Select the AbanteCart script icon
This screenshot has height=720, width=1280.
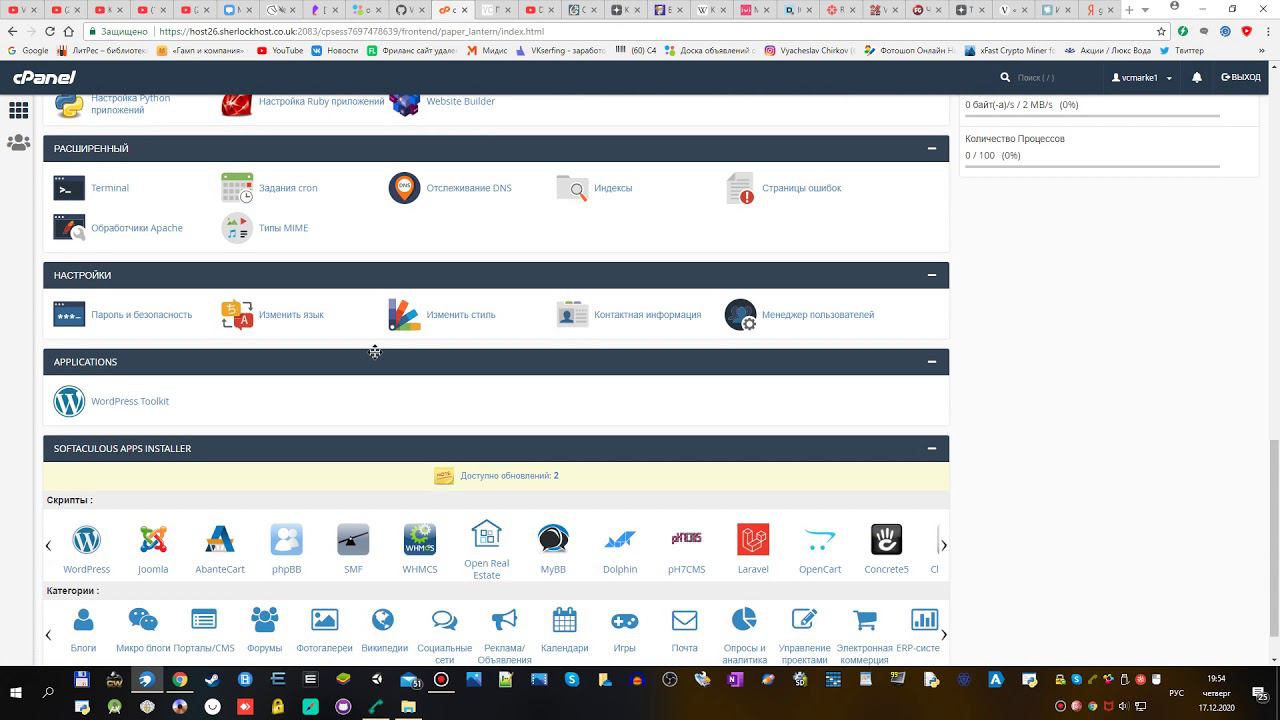[220, 540]
